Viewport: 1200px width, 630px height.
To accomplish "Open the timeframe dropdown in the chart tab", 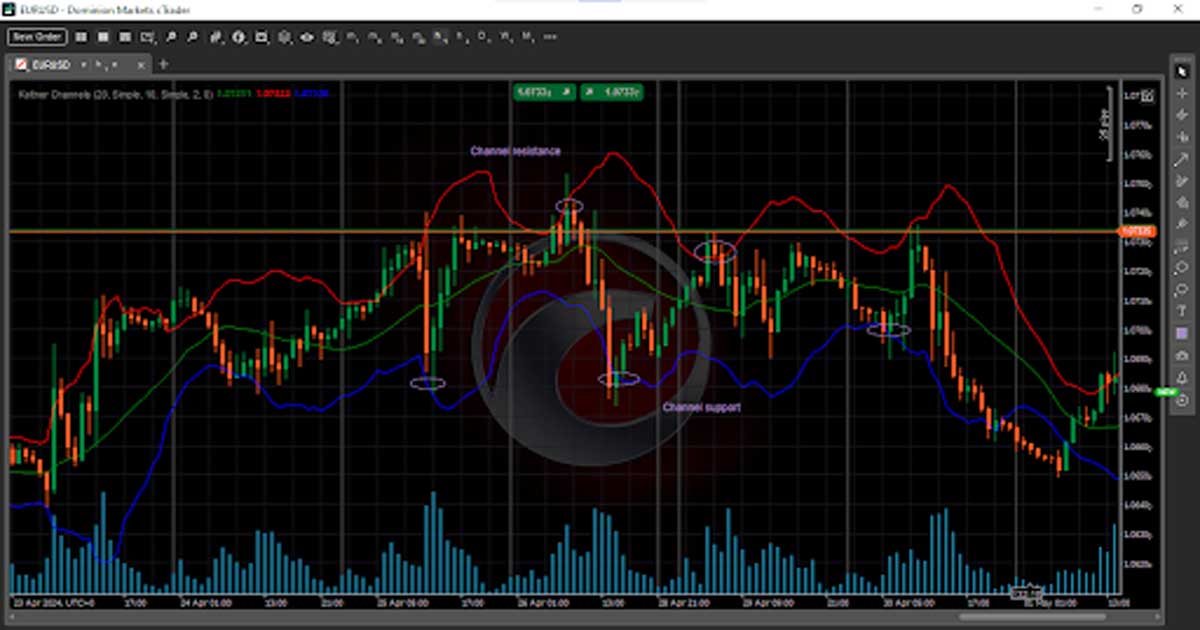I will point(115,64).
